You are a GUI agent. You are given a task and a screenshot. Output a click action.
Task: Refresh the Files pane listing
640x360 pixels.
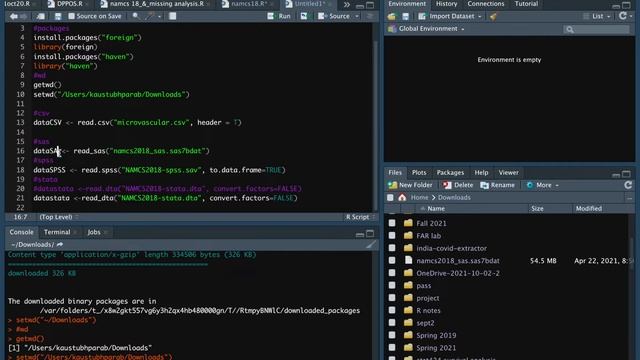(x=628, y=185)
